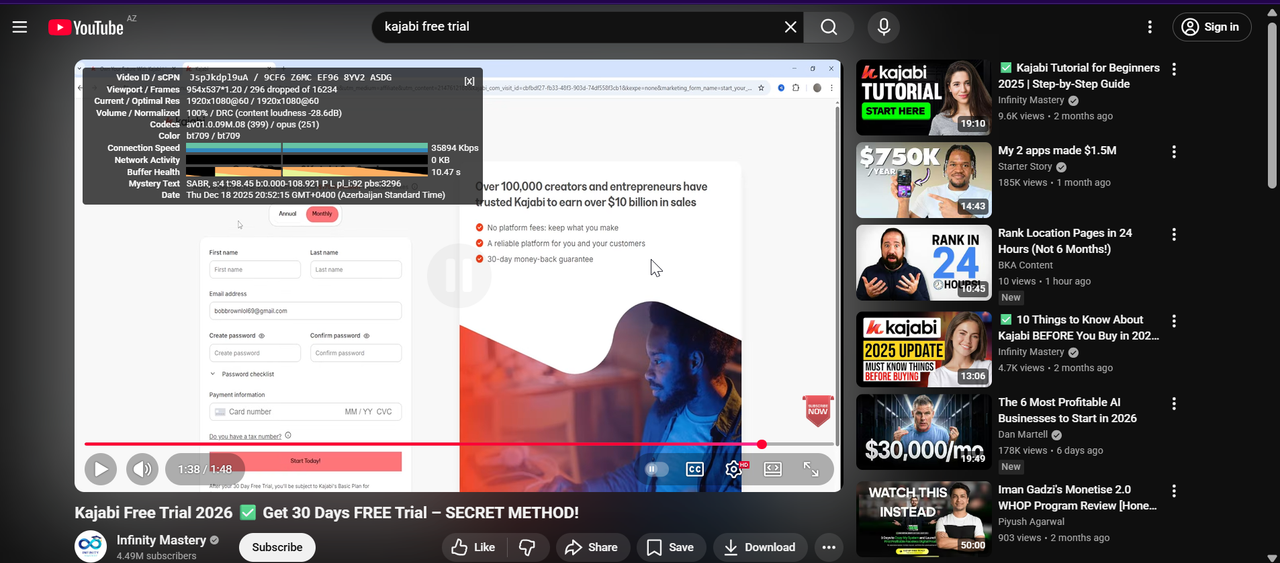Visit the Starter Story channel
Viewport: 1280px width, 563px height.
(x=1025, y=167)
